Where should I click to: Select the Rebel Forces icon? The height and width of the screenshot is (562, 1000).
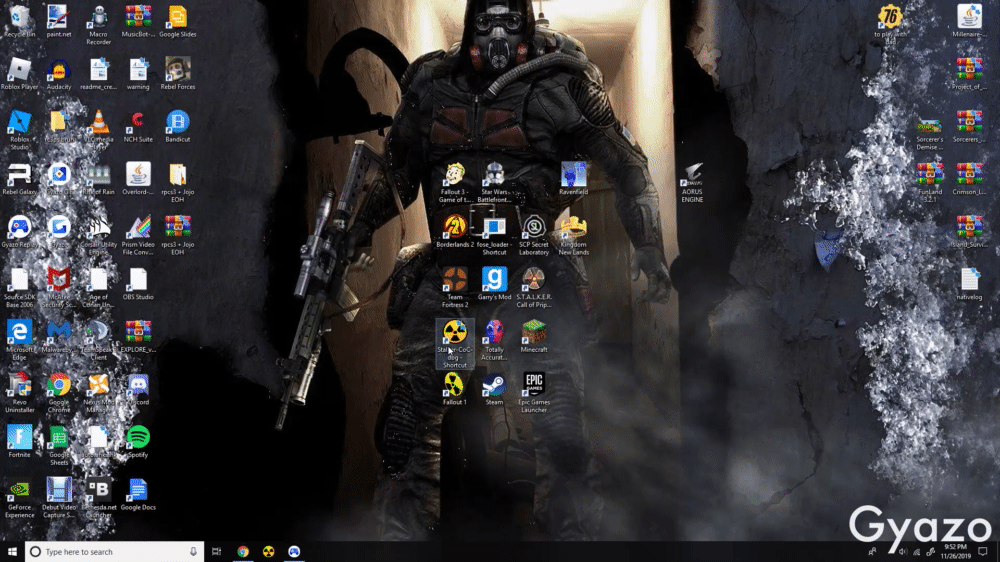tap(177, 74)
